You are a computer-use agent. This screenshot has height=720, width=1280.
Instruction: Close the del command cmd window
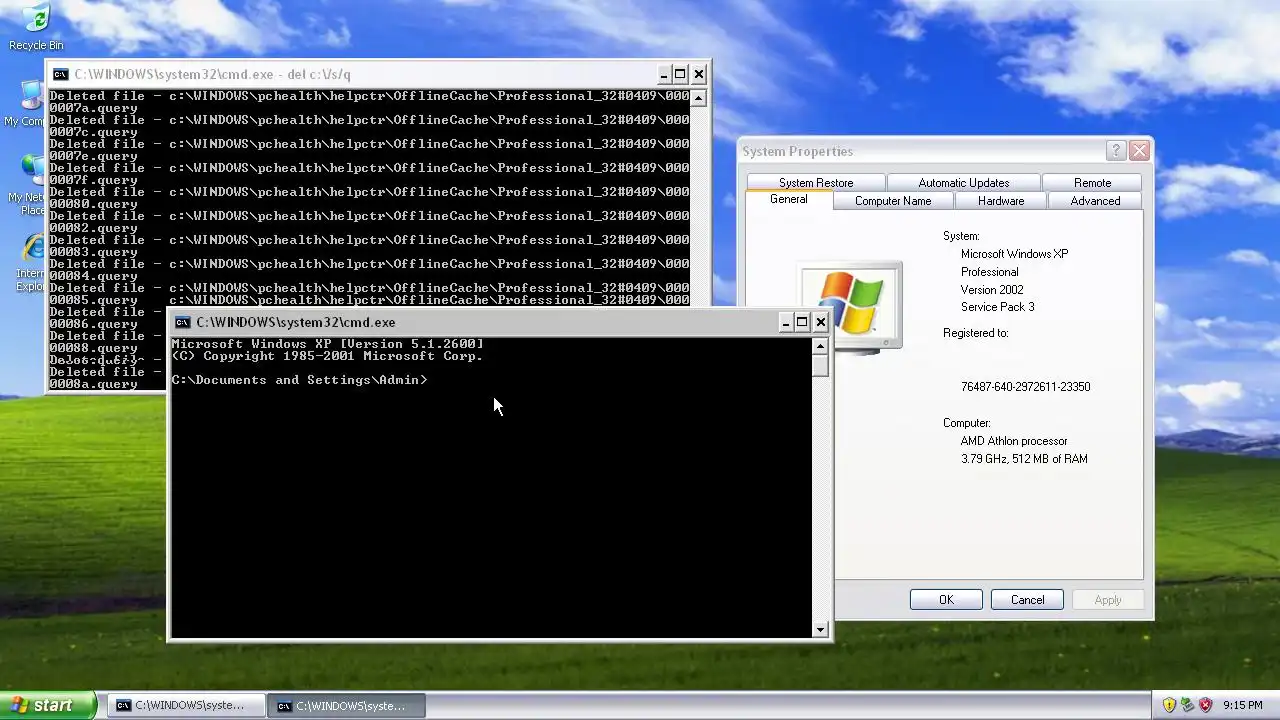coord(699,74)
